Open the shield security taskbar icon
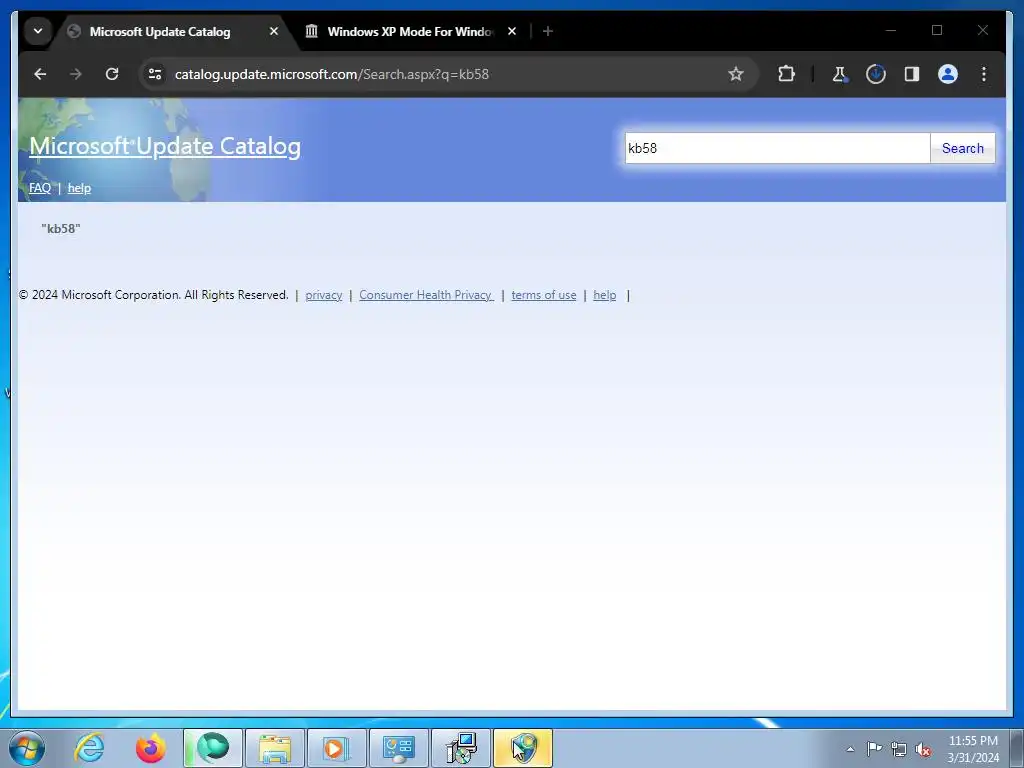This screenshot has height=768, width=1024. (523, 748)
